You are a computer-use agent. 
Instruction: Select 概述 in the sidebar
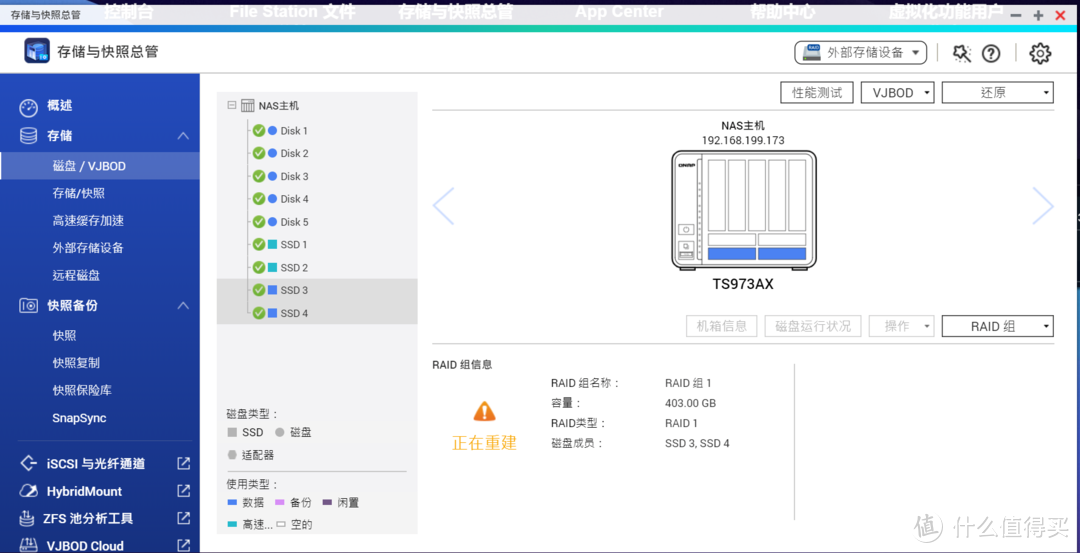click(59, 106)
